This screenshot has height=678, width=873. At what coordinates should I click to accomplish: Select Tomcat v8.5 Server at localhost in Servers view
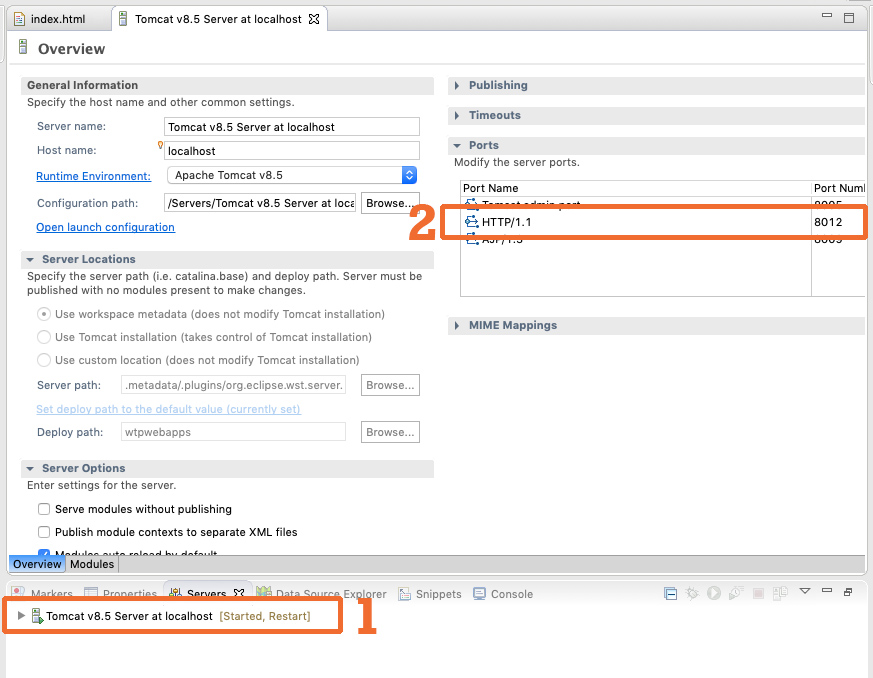(x=129, y=616)
